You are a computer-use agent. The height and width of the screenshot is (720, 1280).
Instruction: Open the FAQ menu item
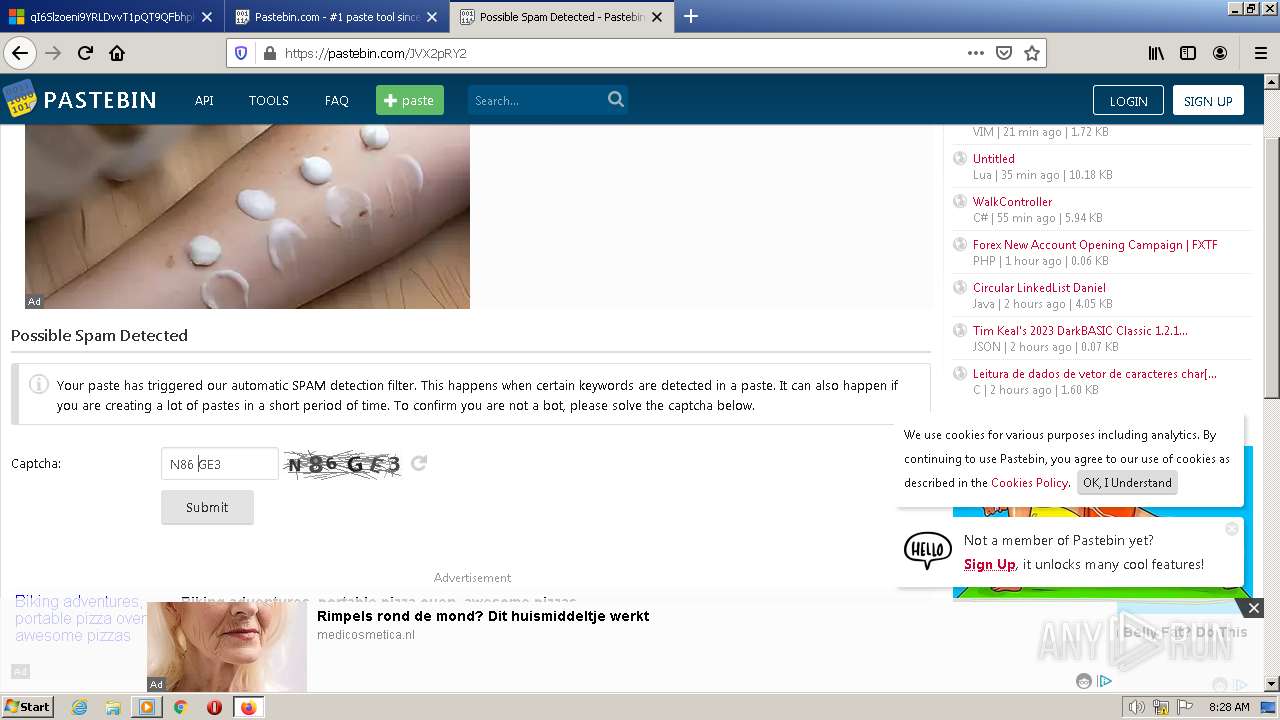pos(337,100)
